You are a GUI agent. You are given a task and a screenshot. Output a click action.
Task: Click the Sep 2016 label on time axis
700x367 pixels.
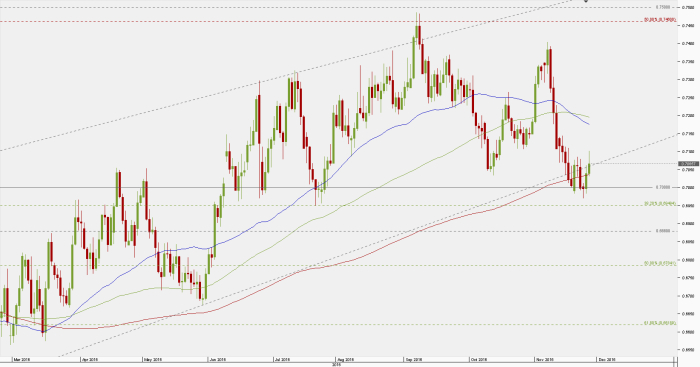click(413, 359)
